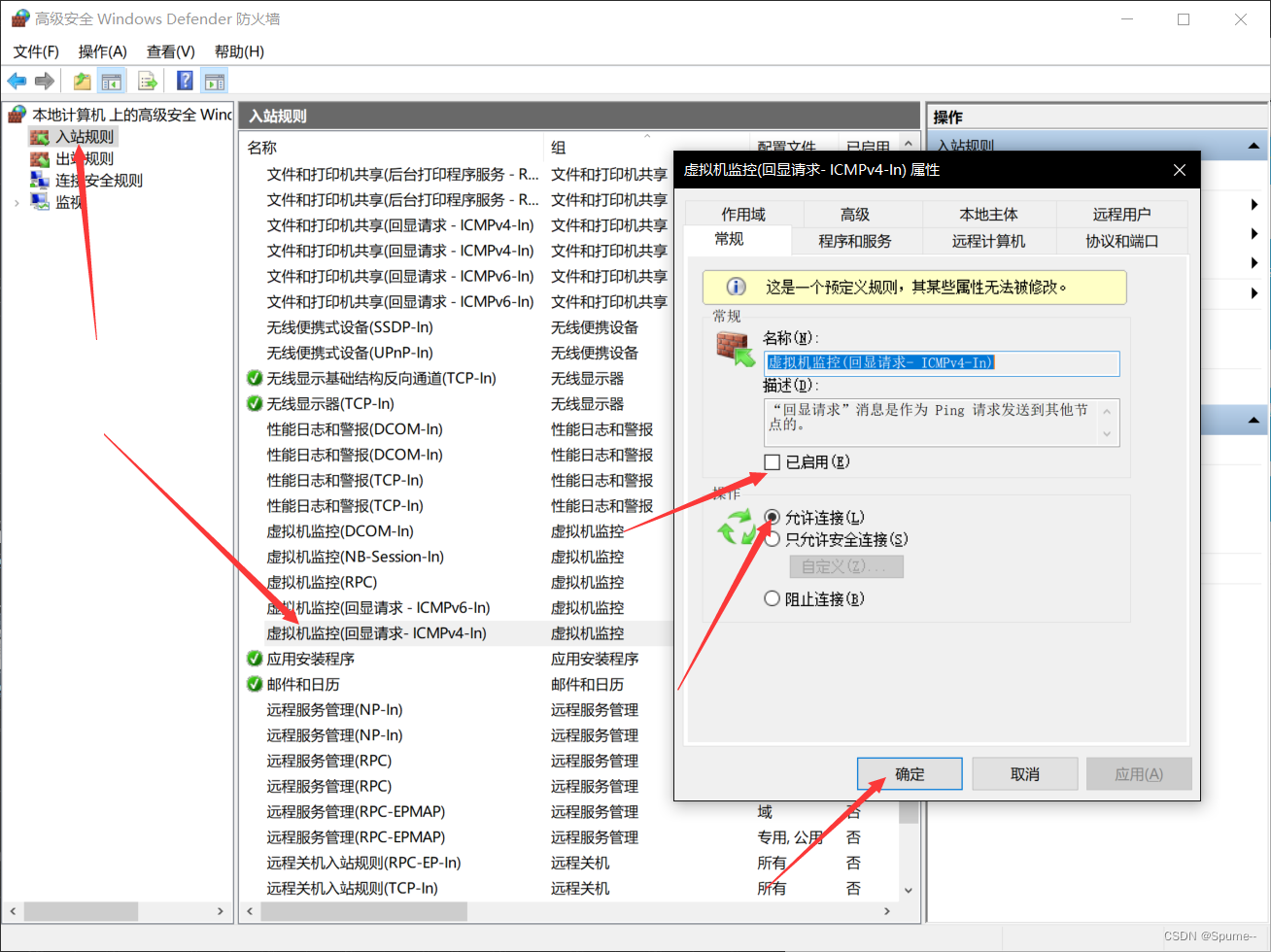Switch to the 高级 tab

(x=855, y=214)
